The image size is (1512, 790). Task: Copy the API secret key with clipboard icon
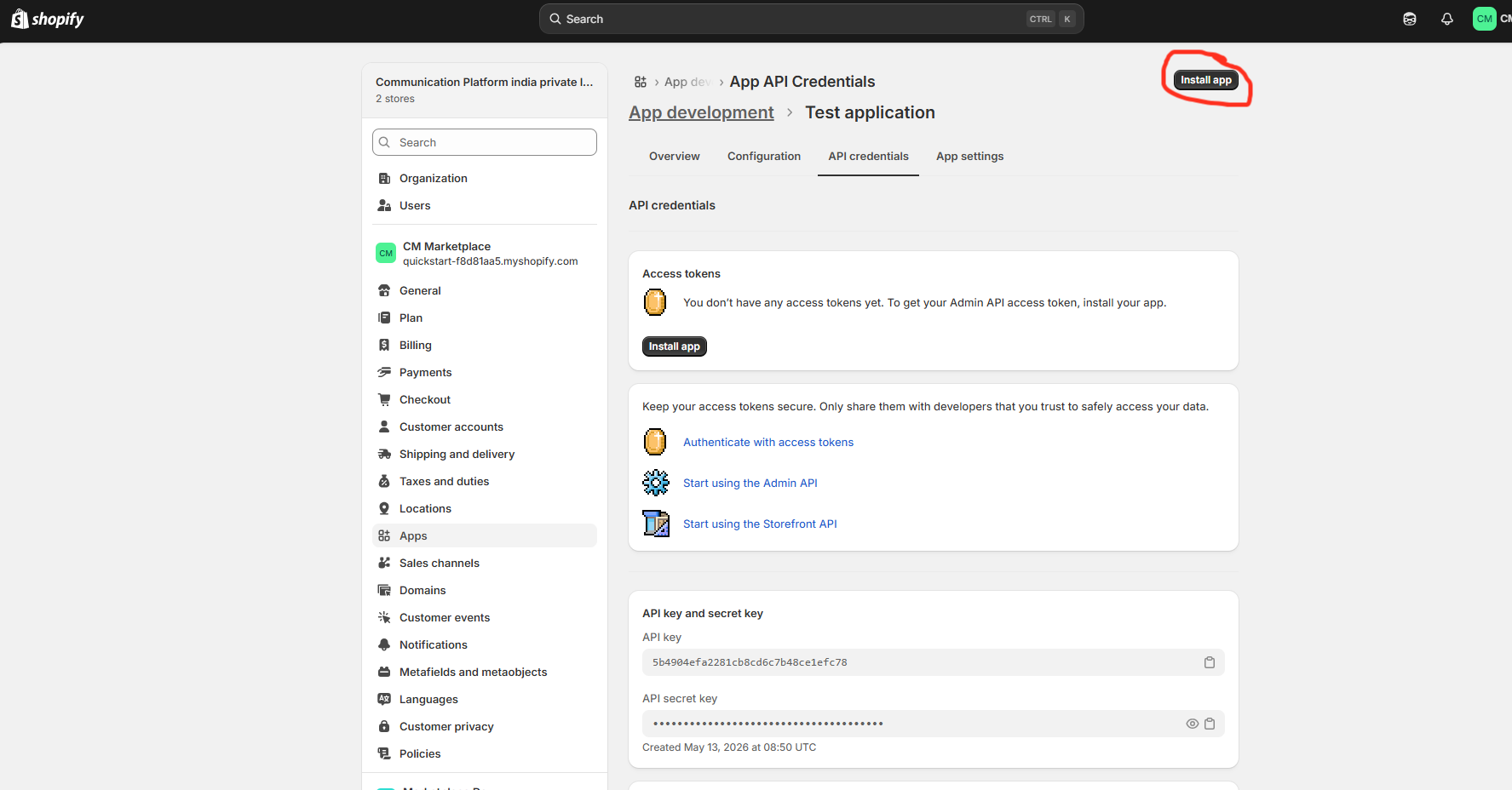[1210, 724]
